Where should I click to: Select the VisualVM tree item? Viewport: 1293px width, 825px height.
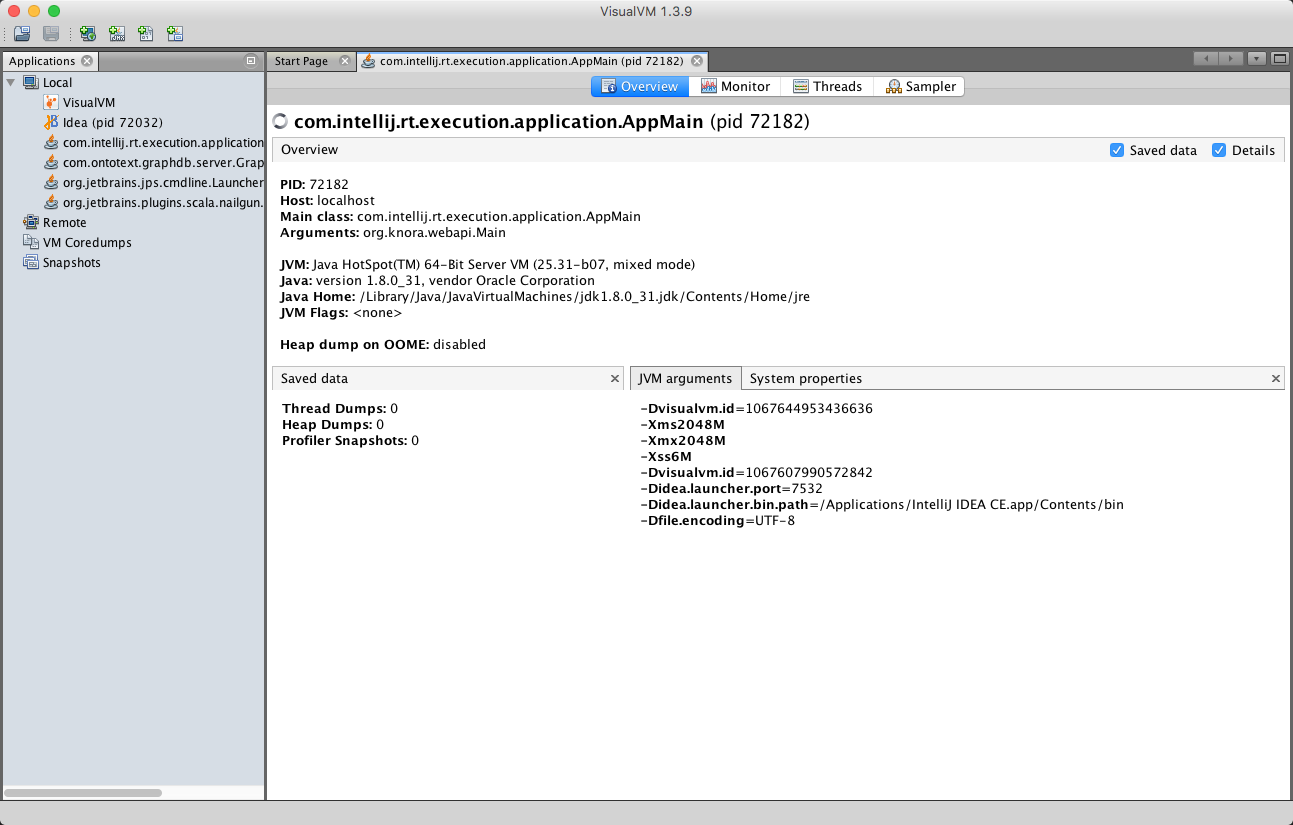[x=89, y=102]
